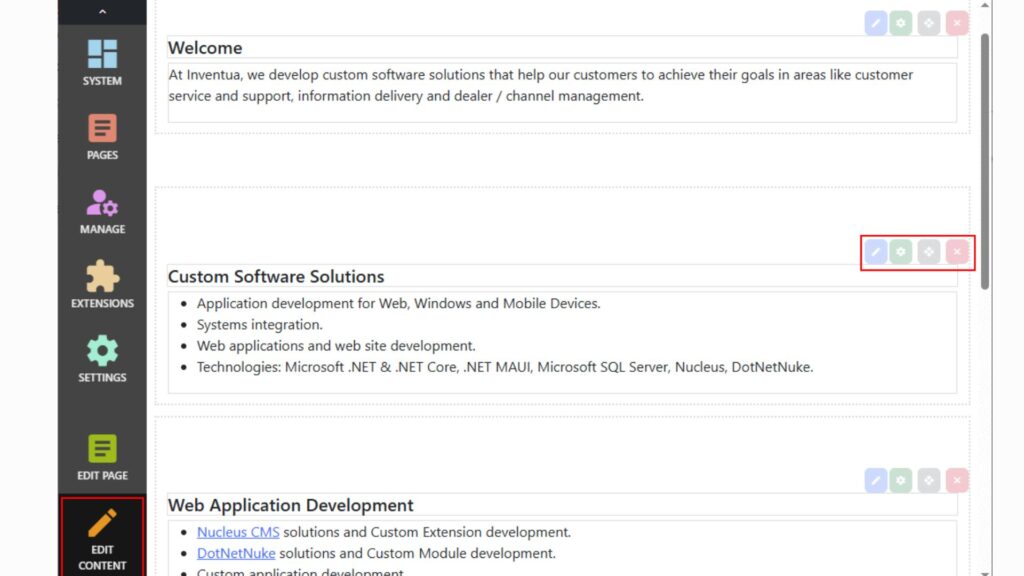The image size is (1024, 576).
Task: Open settings for Custom Software Solutions module
Action: click(x=901, y=251)
